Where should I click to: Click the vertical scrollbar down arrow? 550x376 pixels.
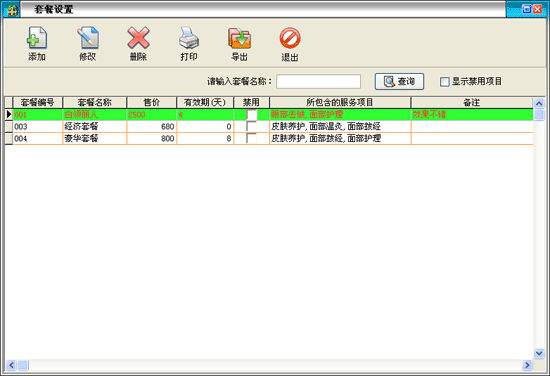click(x=539, y=353)
